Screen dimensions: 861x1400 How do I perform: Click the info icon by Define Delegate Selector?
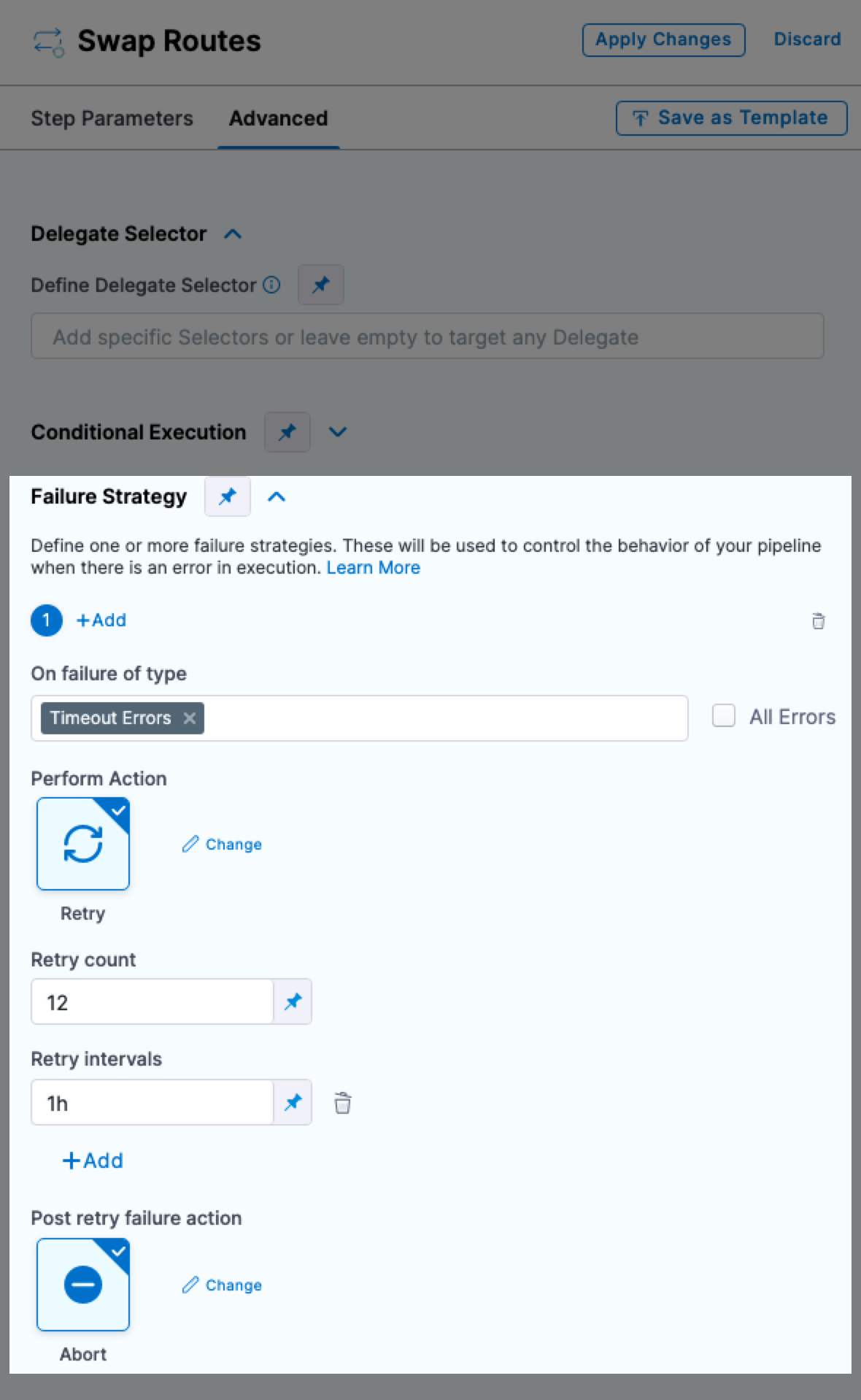pyautogui.click(x=271, y=285)
